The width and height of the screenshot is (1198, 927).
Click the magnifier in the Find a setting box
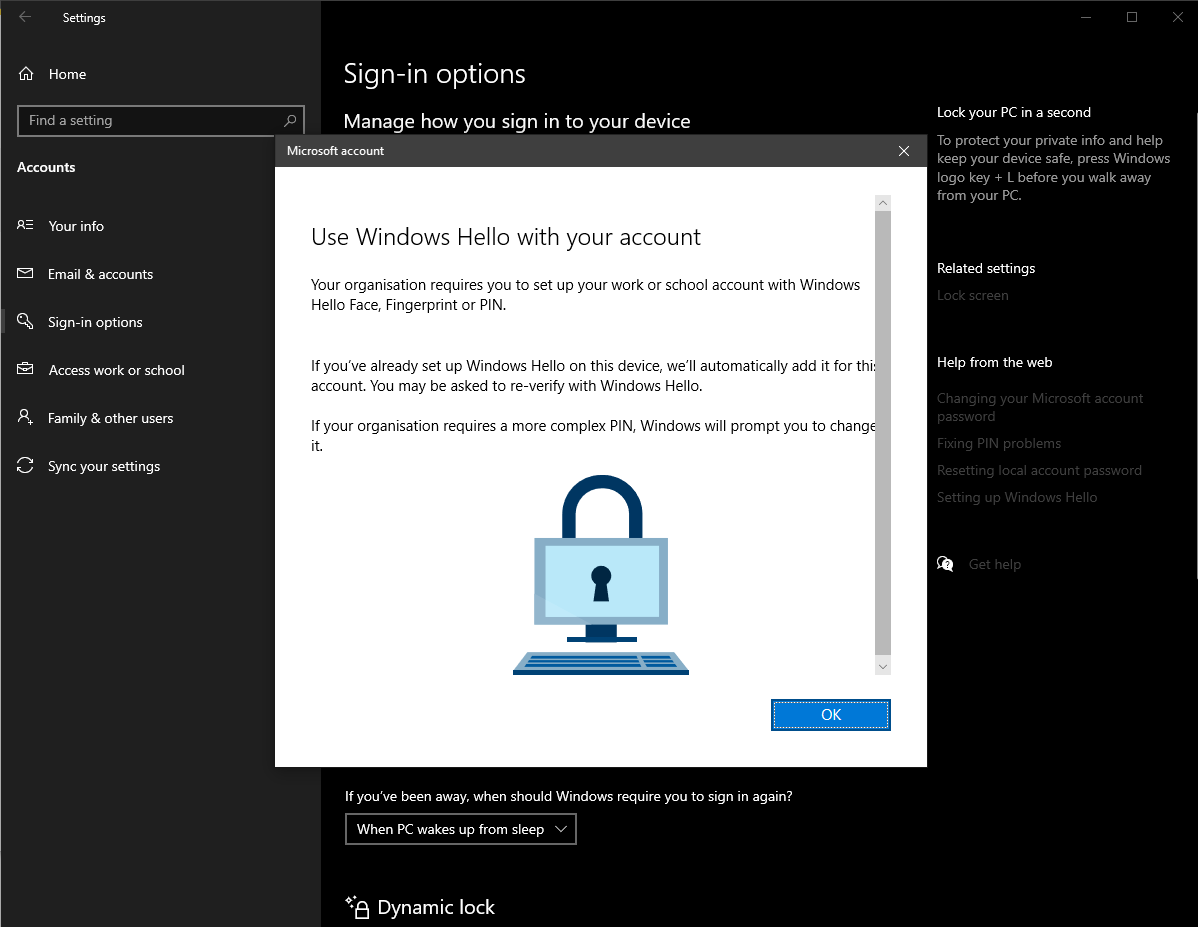(x=290, y=120)
